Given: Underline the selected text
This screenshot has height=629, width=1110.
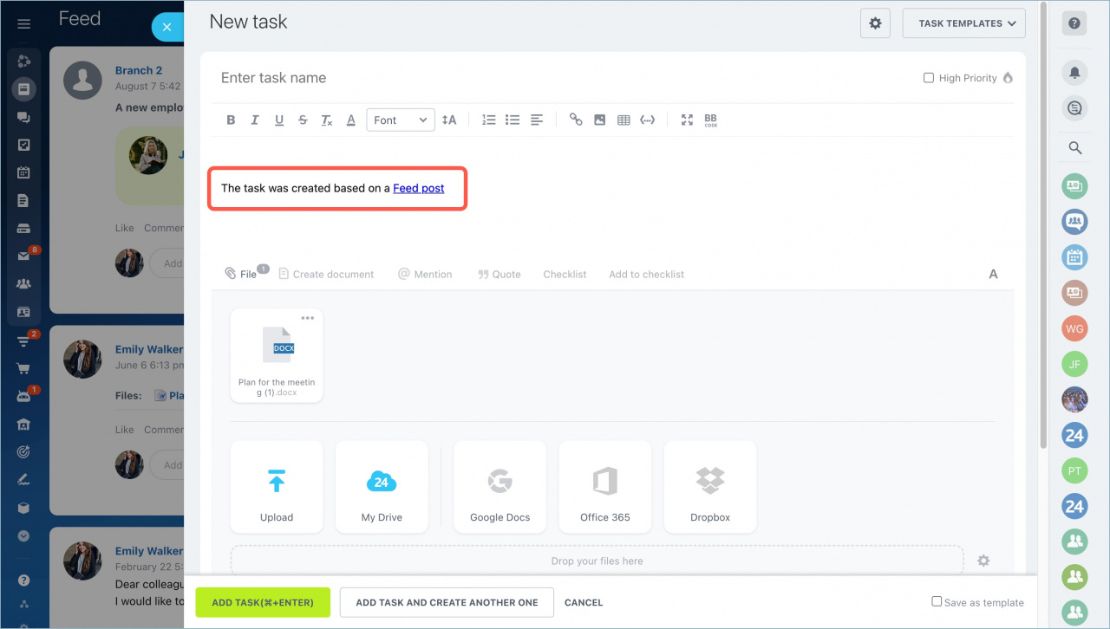Looking at the screenshot, I should (x=279, y=120).
